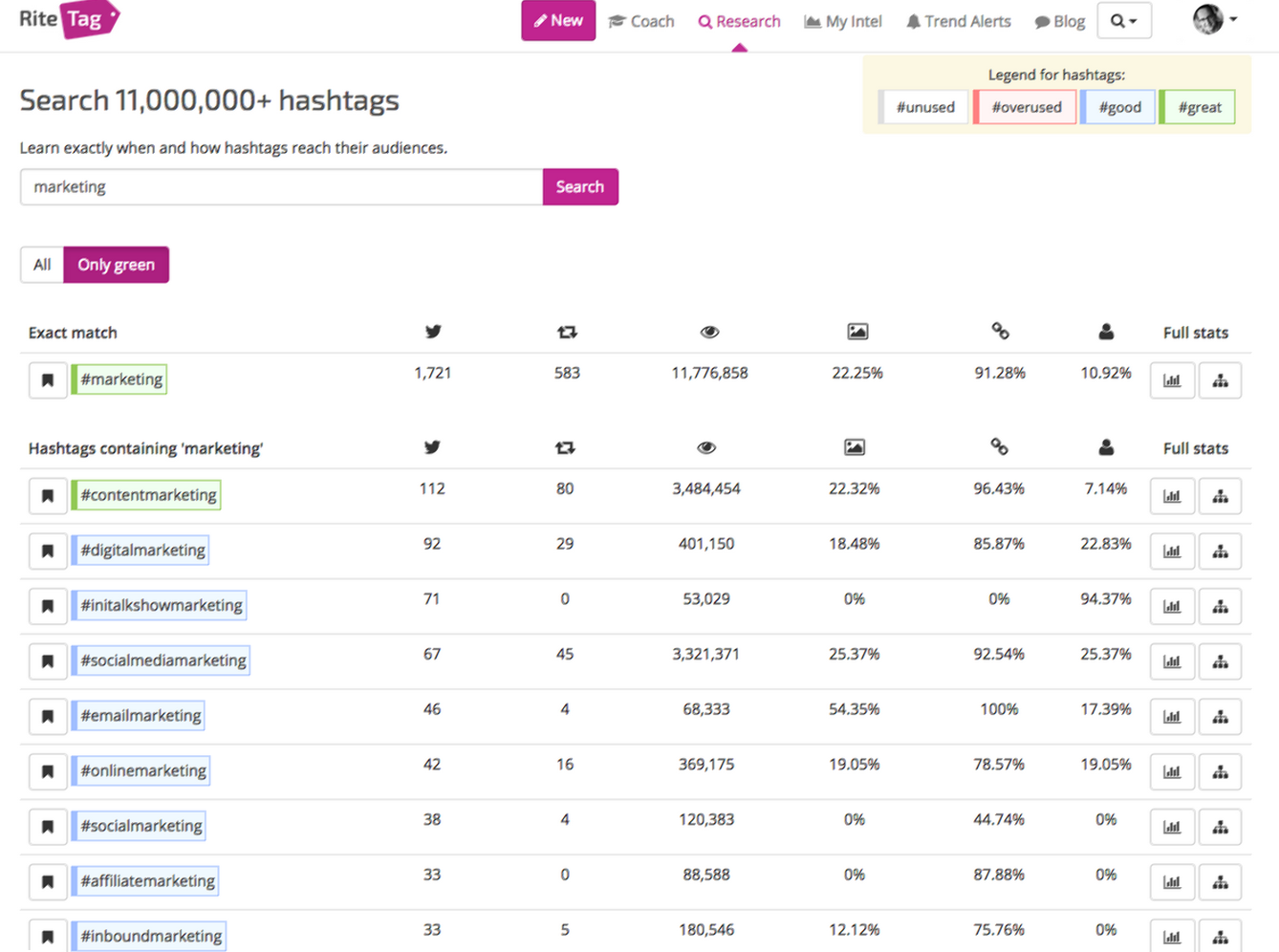Create a New post
The height and width of the screenshot is (952, 1279).
pos(558,21)
